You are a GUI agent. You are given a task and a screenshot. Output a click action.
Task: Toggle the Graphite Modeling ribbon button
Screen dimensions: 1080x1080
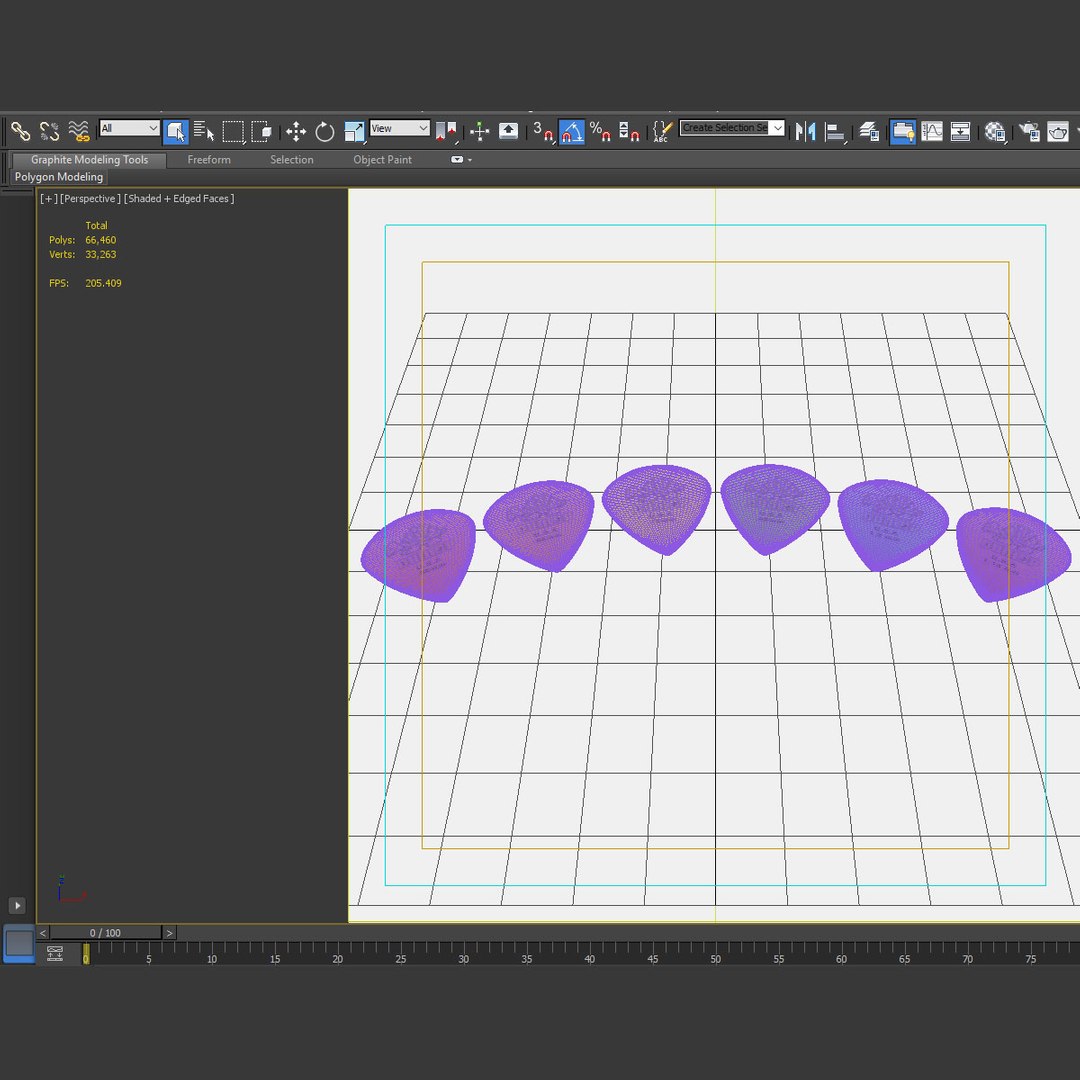pos(902,131)
